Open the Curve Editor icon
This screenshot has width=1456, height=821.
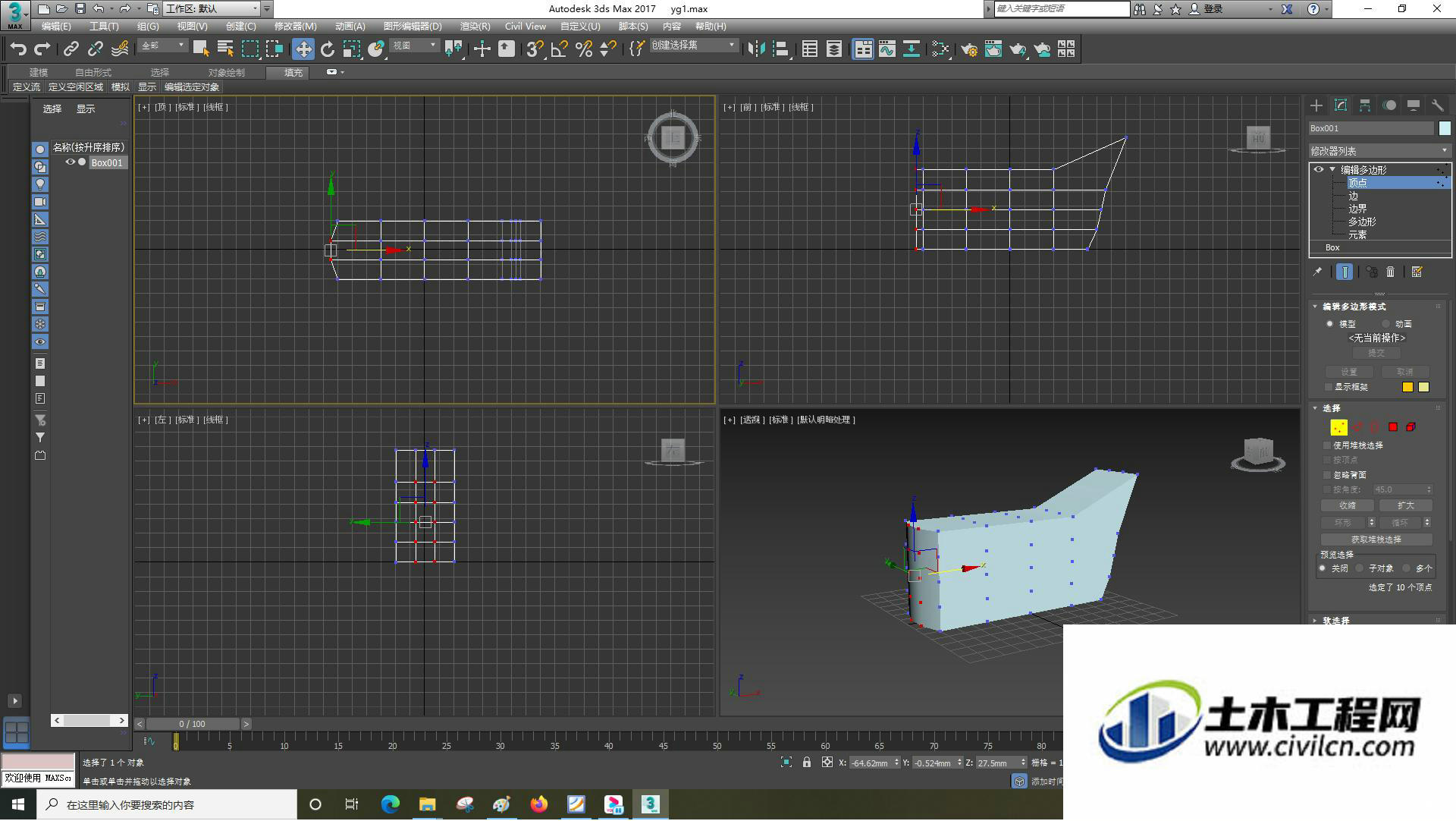coord(887,49)
